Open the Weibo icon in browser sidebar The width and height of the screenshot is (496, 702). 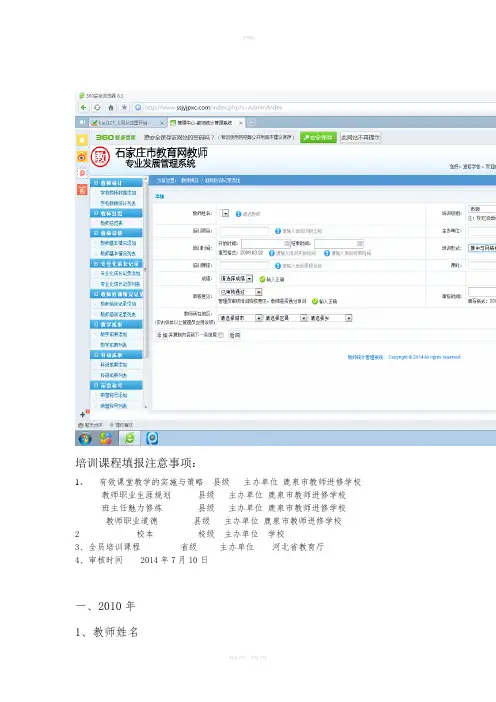[82, 156]
